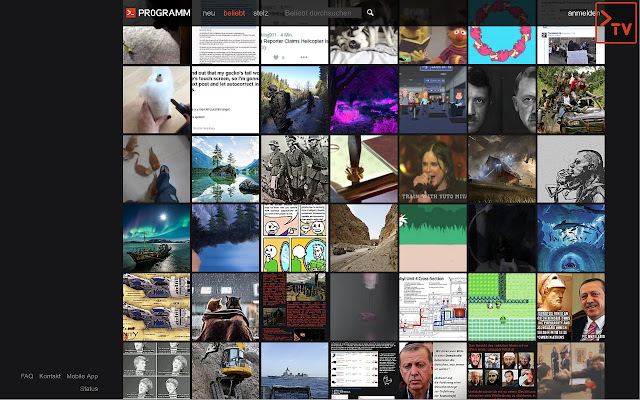
Task: Open the aurora over sailing ship thumbnail
Action: click(x=156, y=238)
